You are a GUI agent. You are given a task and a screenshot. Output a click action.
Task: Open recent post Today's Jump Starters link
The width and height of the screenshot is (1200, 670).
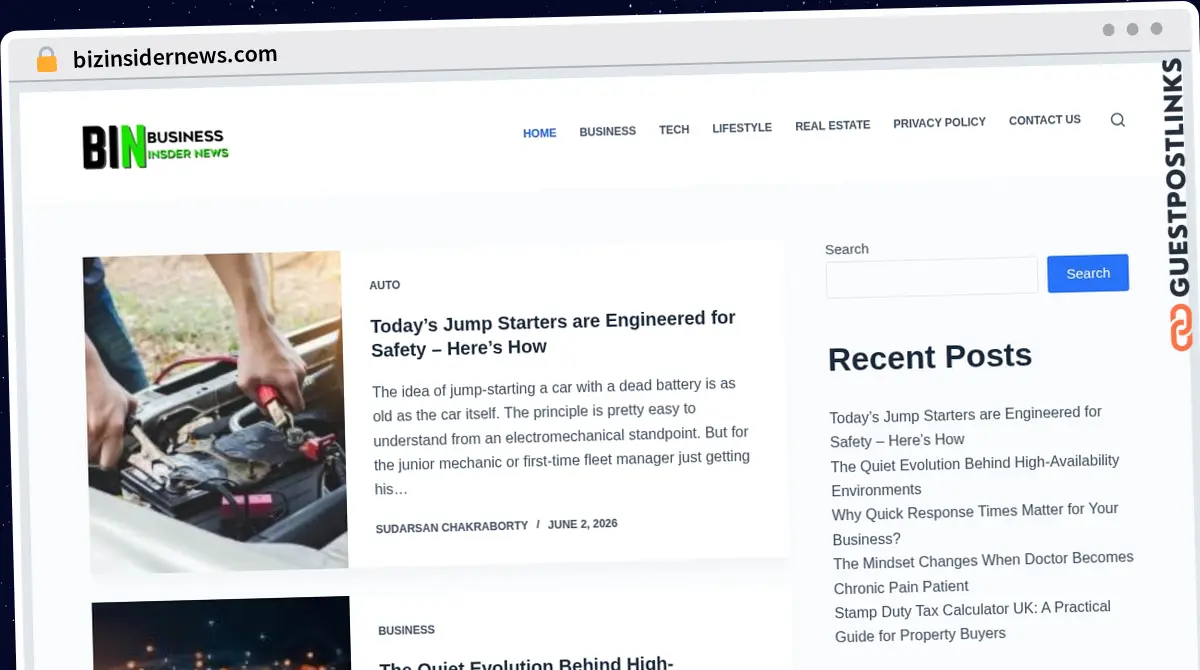[966, 426]
